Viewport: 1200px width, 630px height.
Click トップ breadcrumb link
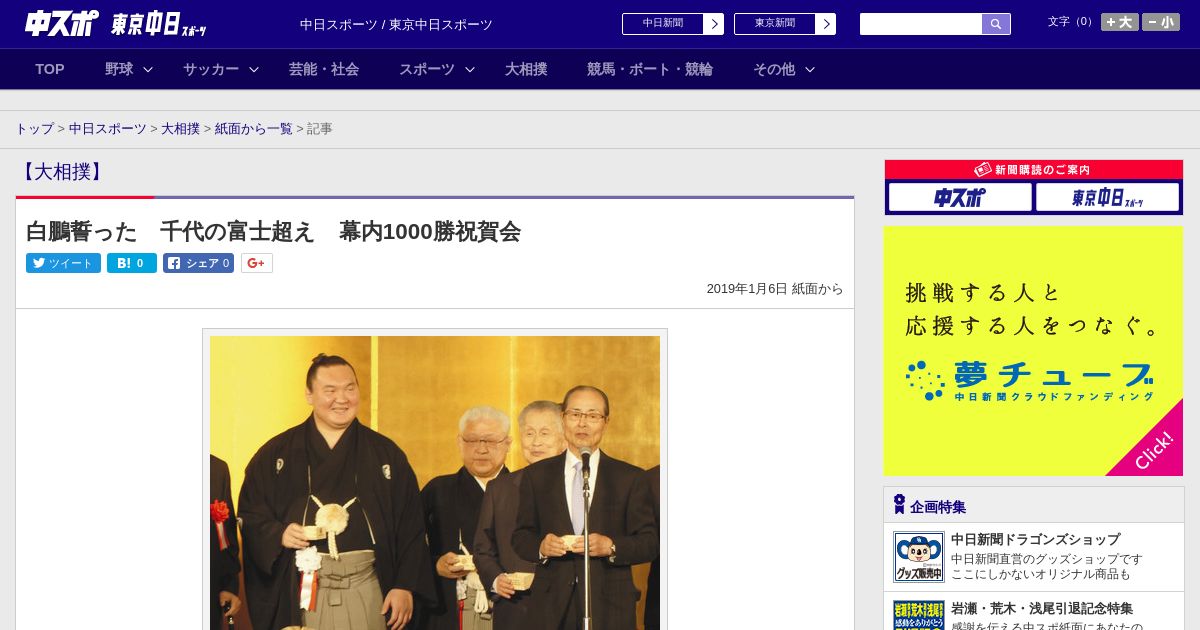34,129
